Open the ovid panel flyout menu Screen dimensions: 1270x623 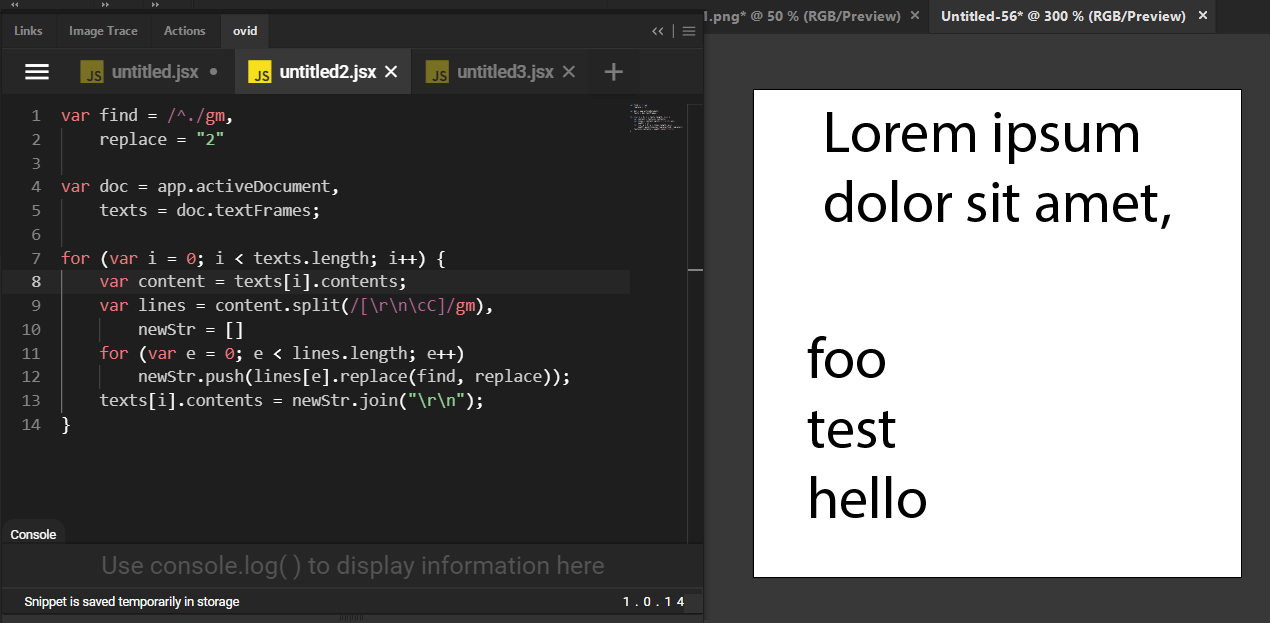[689, 31]
